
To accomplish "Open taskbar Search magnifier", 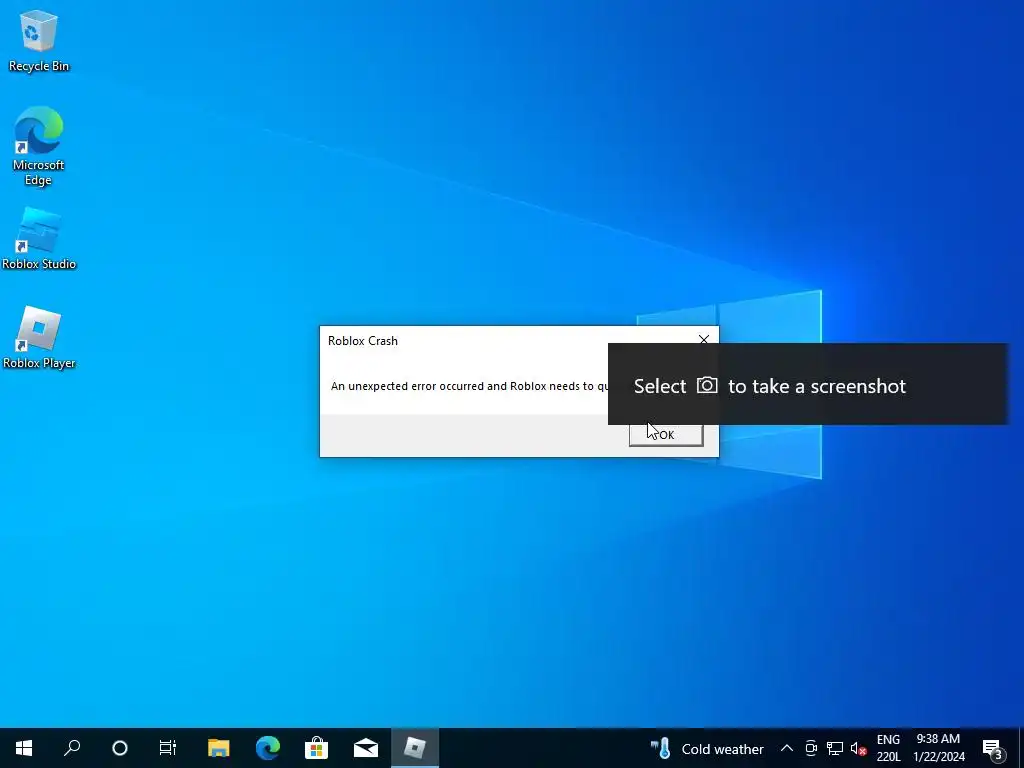I will [72, 748].
